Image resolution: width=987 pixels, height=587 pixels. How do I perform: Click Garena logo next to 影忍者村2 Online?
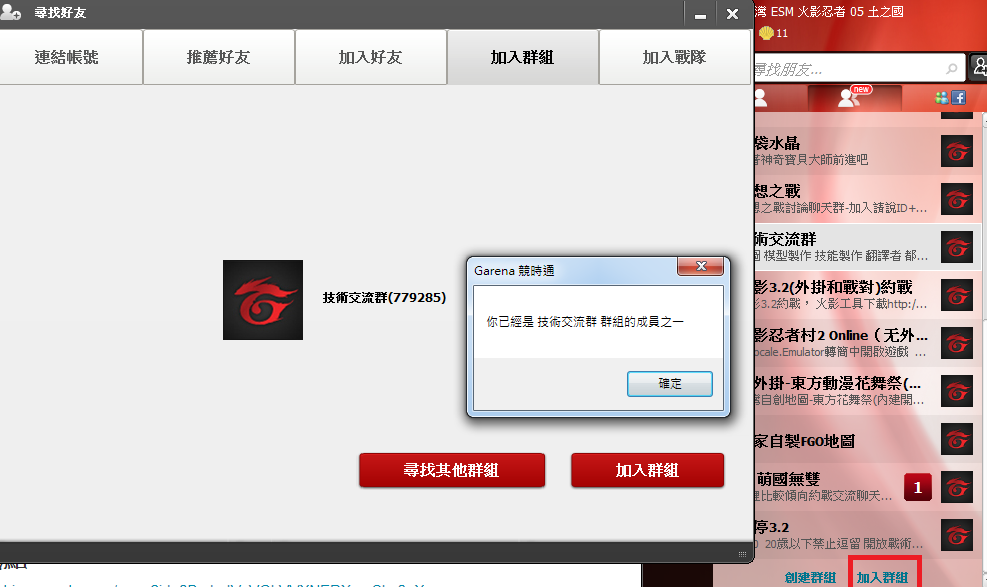(957, 343)
